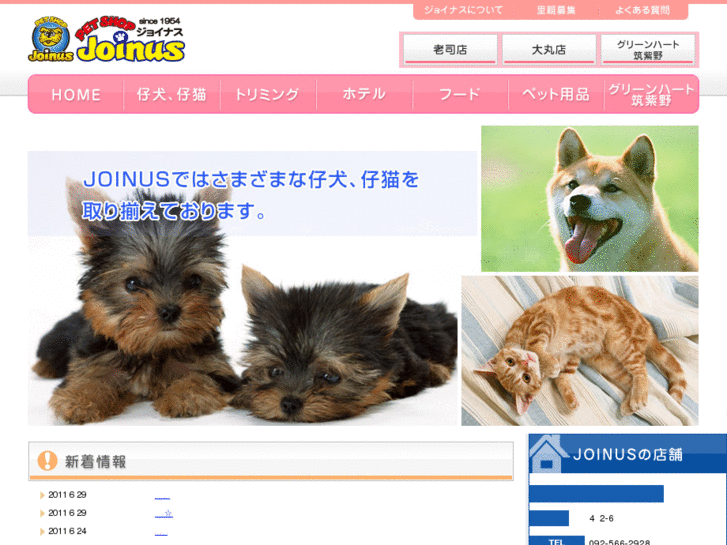Open the ジョイナスについて top link
Viewport: 727px width, 545px height.
[x=463, y=10]
